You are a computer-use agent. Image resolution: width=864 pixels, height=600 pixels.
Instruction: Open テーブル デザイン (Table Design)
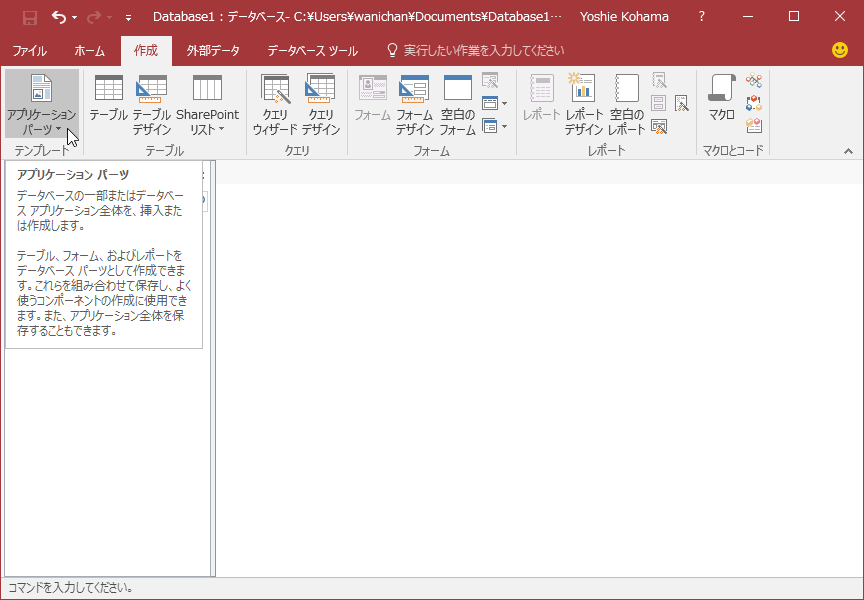[152, 104]
